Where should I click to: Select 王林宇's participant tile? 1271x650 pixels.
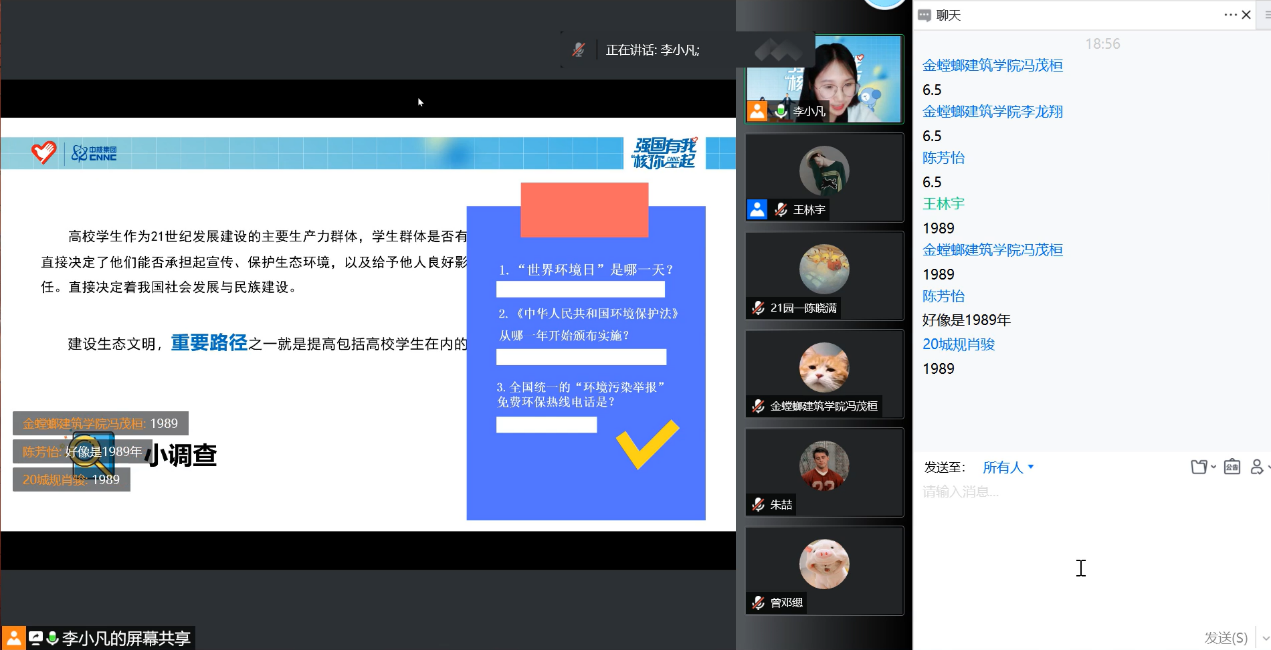[x=824, y=177]
